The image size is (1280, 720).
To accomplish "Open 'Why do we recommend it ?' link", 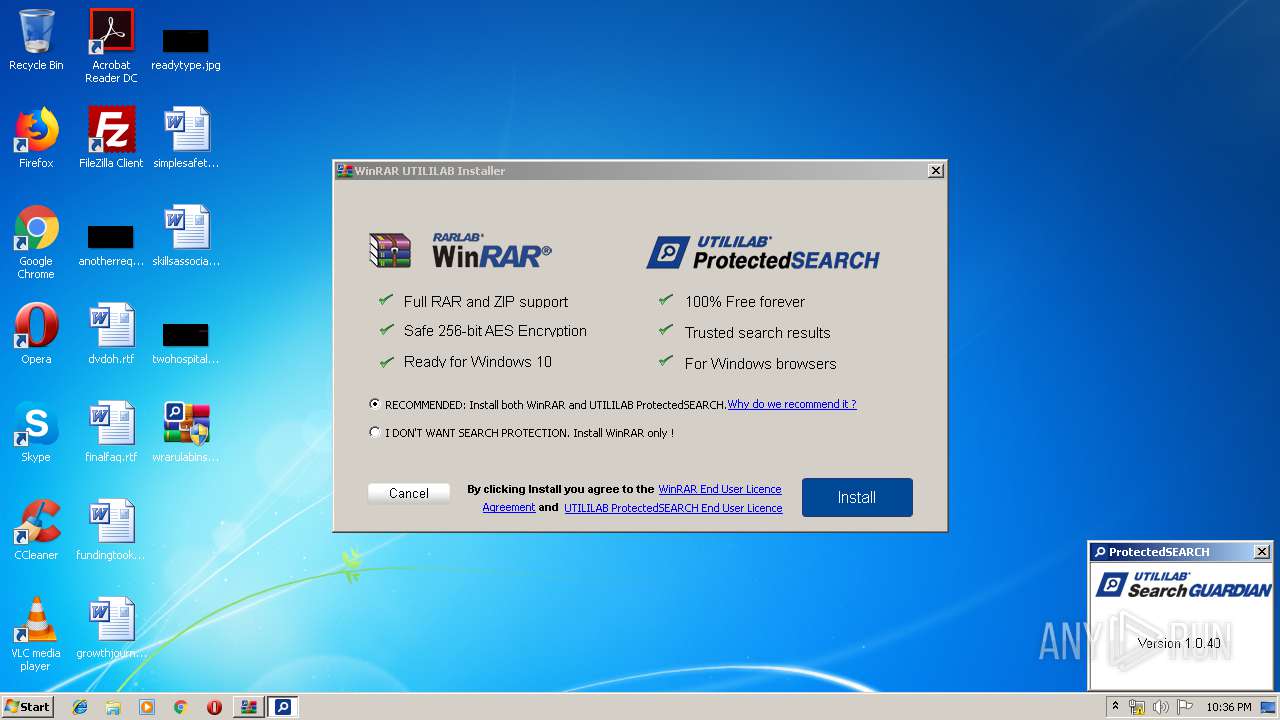I will coord(792,404).
